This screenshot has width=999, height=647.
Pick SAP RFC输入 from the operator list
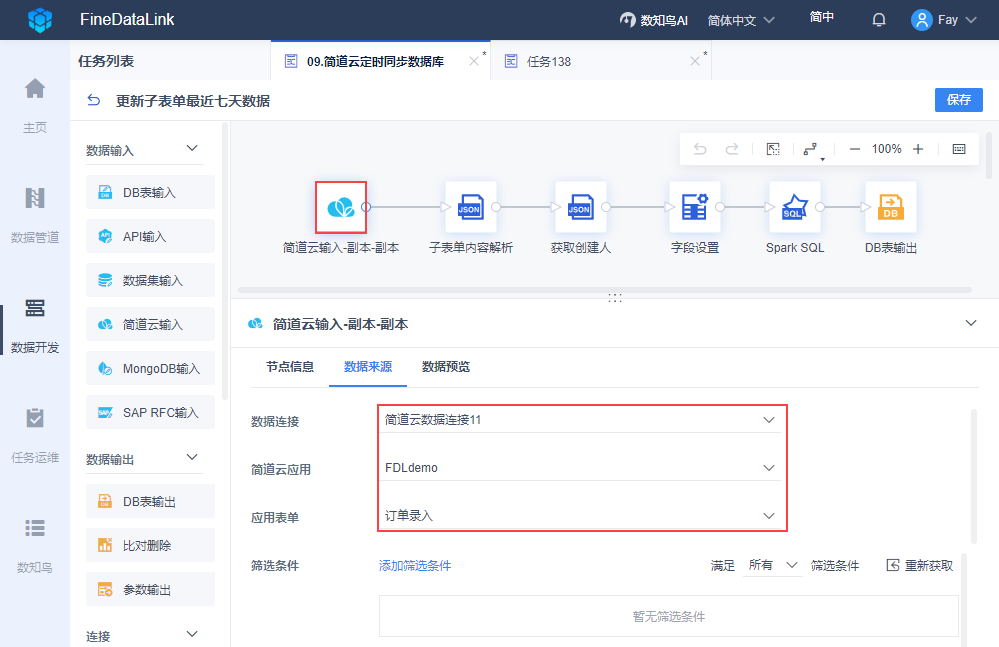[150, 412]
